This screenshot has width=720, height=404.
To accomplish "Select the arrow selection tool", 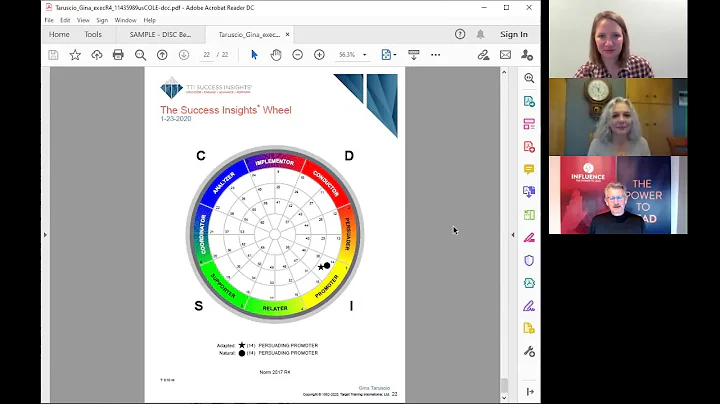I will tap(254, 55).
